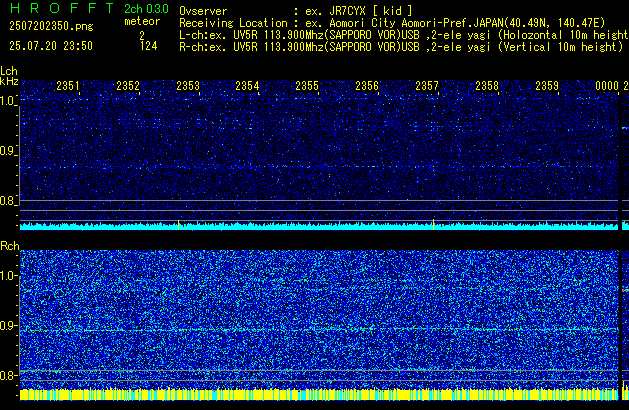Click the 'kHz' axis unit label
The height and width of the screenshot is (410, 629).
[9, 81]
